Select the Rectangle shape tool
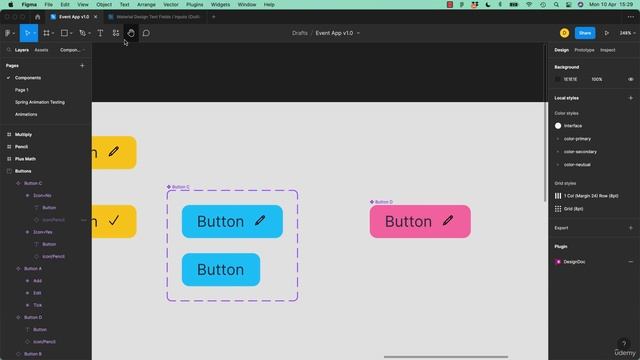640x360 pixels. pos(64,33)
